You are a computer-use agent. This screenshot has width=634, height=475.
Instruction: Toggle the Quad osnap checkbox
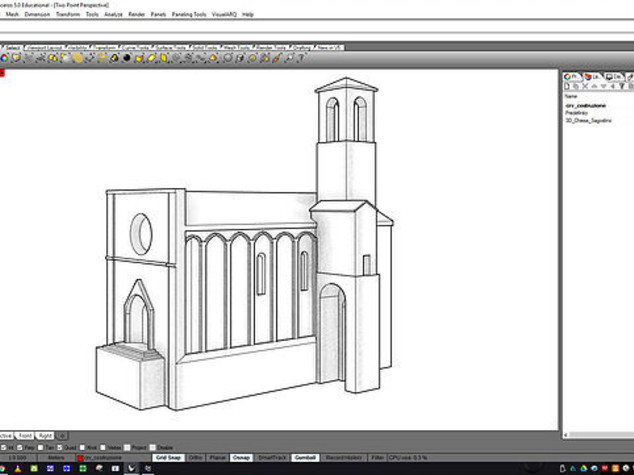(x=60, y=448)
